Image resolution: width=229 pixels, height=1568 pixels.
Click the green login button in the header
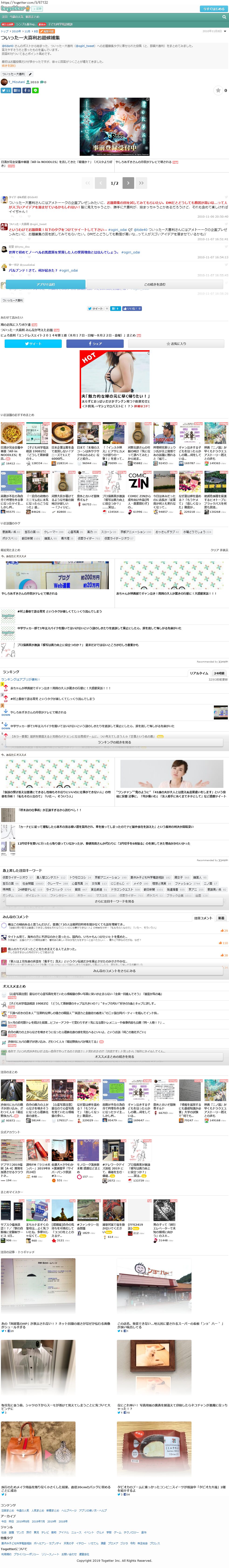[x=214, y=9]
